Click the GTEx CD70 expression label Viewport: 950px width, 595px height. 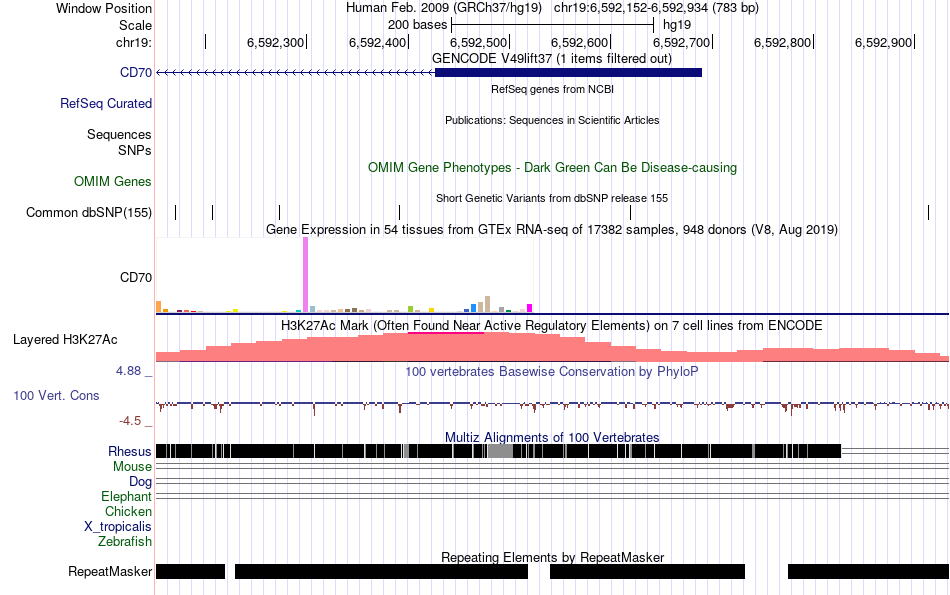click(x=136, y=278)
